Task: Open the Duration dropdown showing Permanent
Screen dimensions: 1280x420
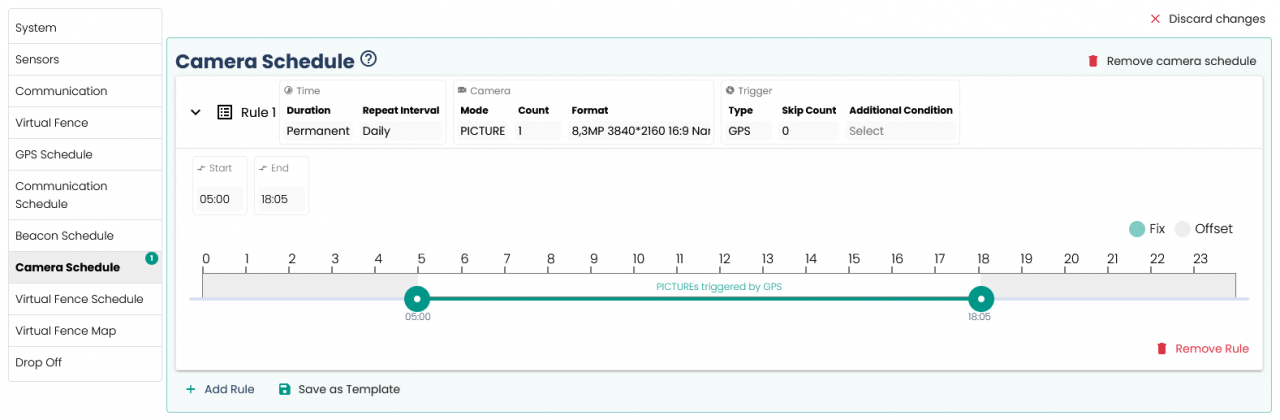Action: point(318,131)
